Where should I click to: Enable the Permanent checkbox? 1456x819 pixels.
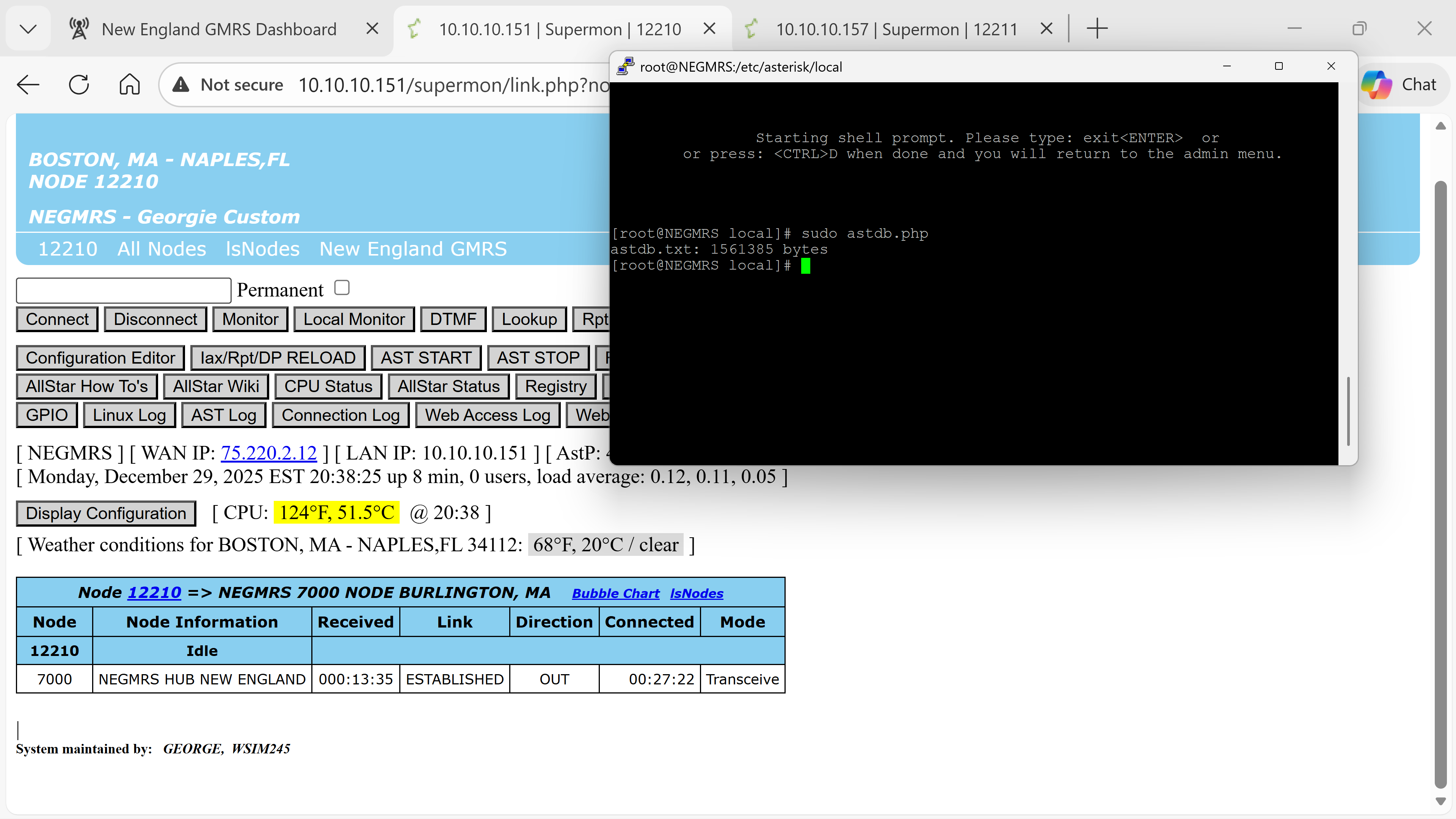click(x=342, y=288)
